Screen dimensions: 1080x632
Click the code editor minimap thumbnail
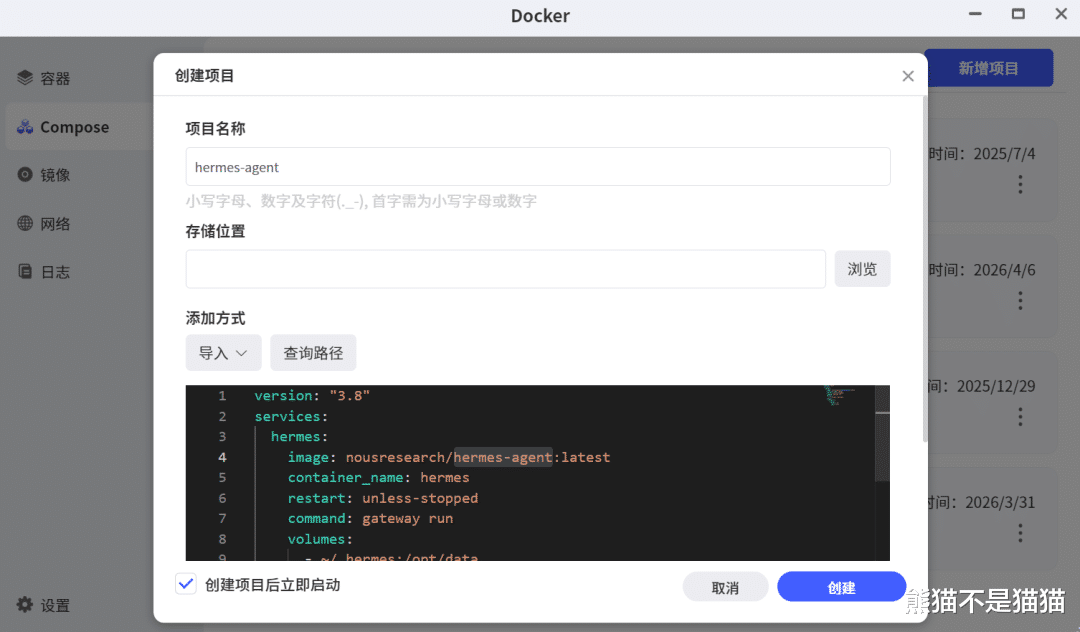[839, 395]
